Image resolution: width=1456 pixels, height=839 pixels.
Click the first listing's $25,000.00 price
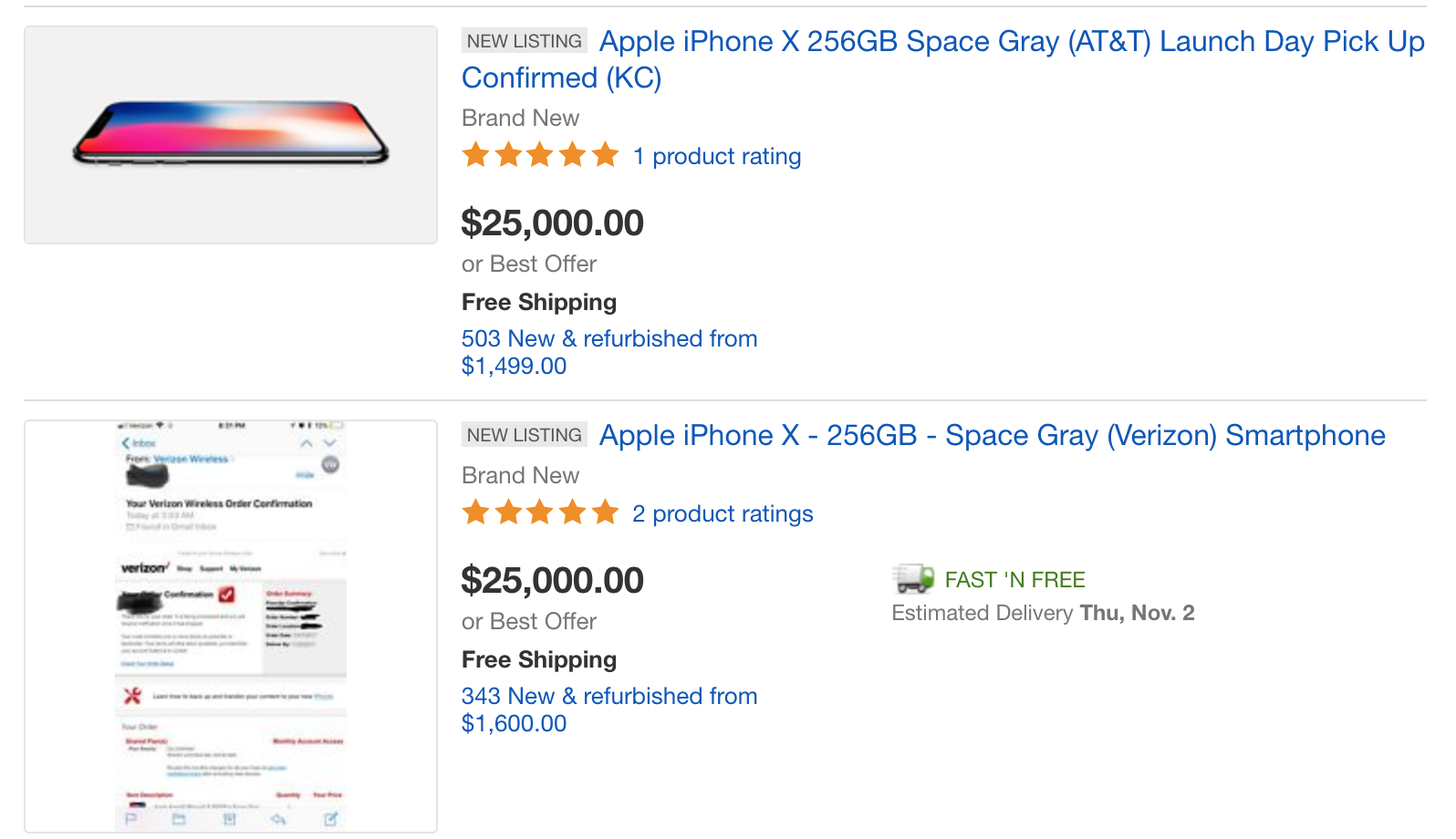(553, 223)
